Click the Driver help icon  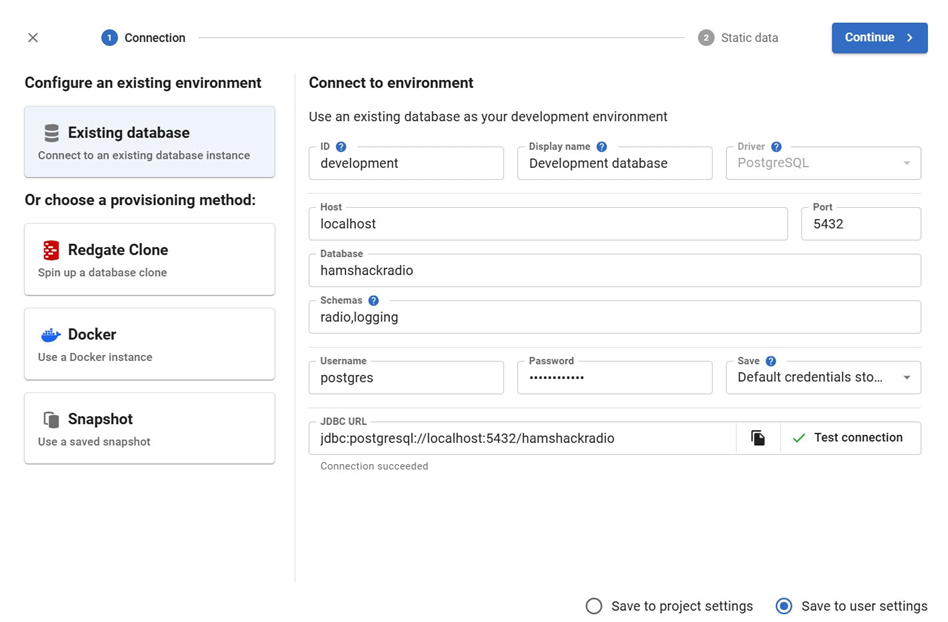click(x=776, y=147)
